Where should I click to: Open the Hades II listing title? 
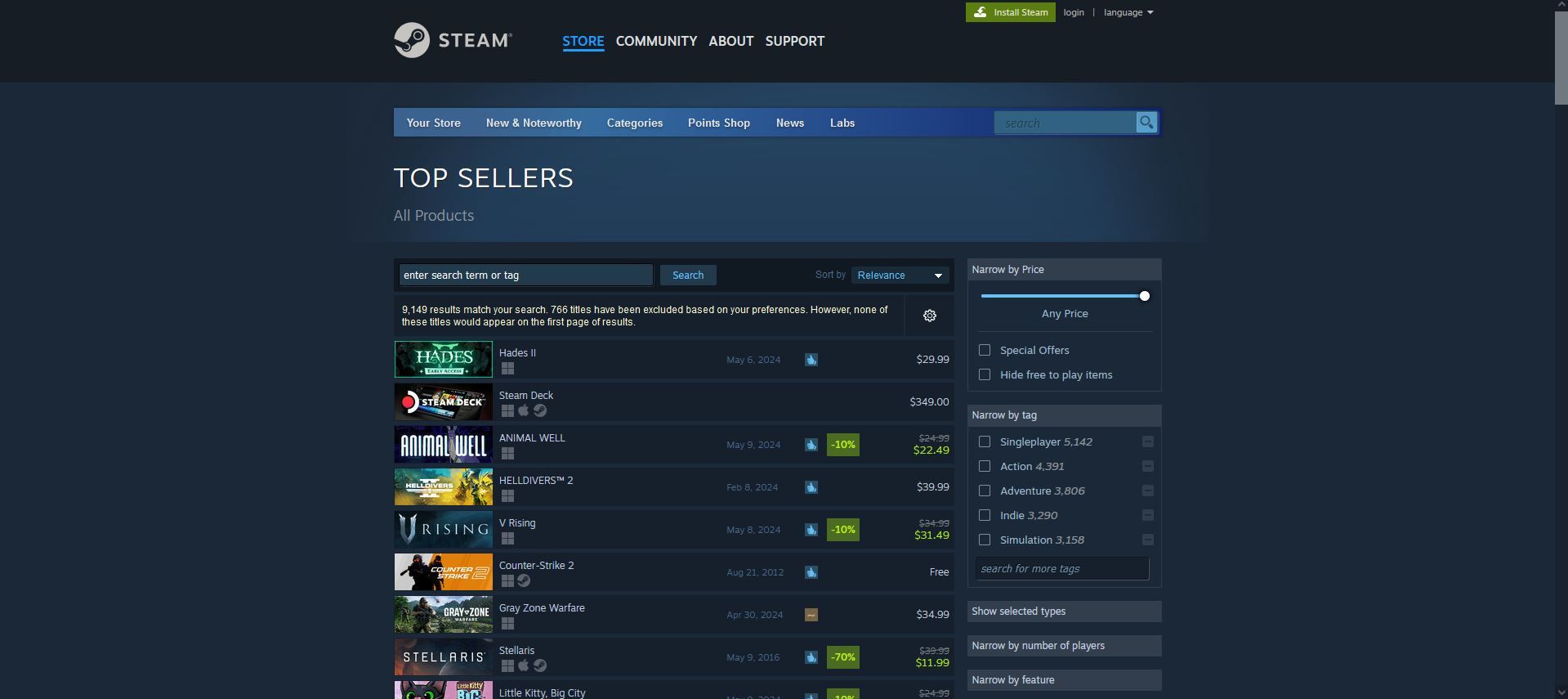(x=517, y=353)
